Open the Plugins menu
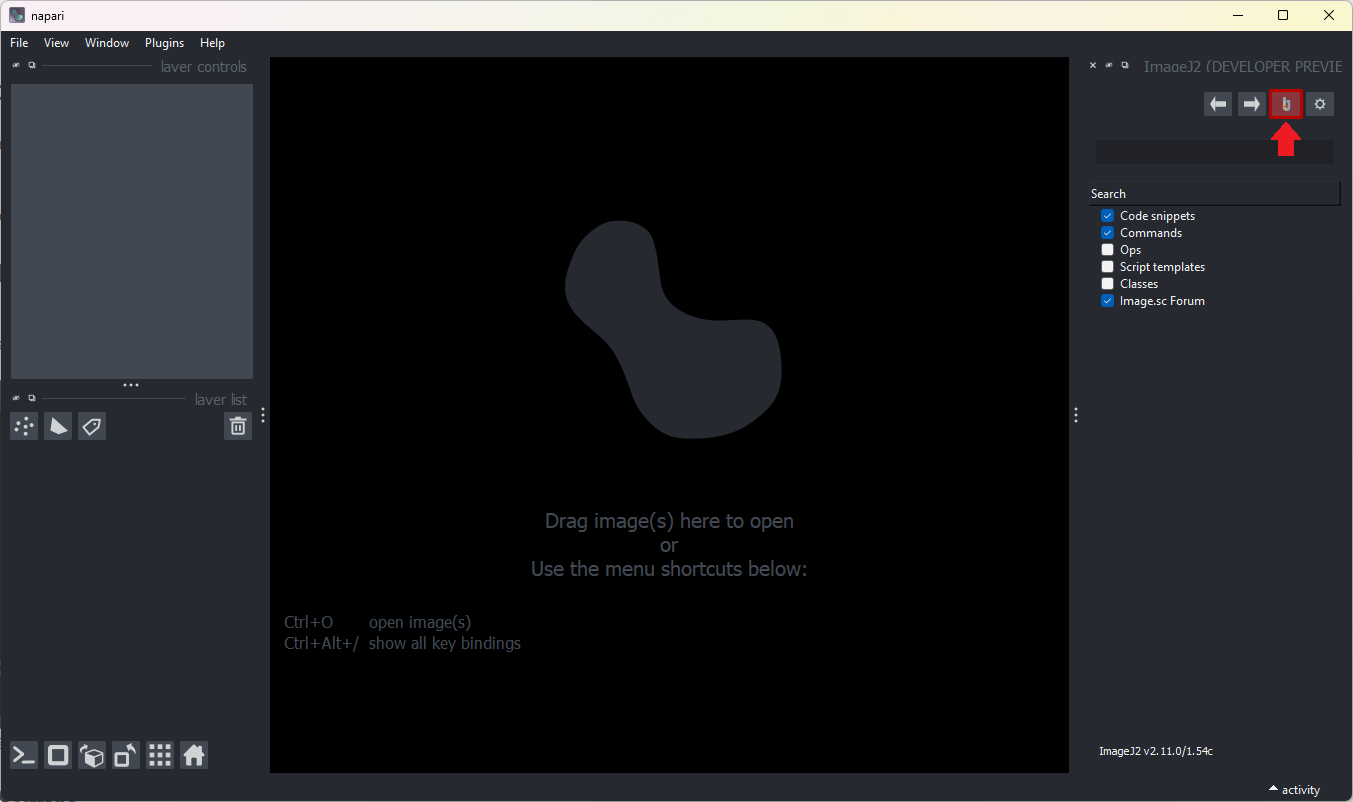The image size is (1353, 802). (164, 43)
